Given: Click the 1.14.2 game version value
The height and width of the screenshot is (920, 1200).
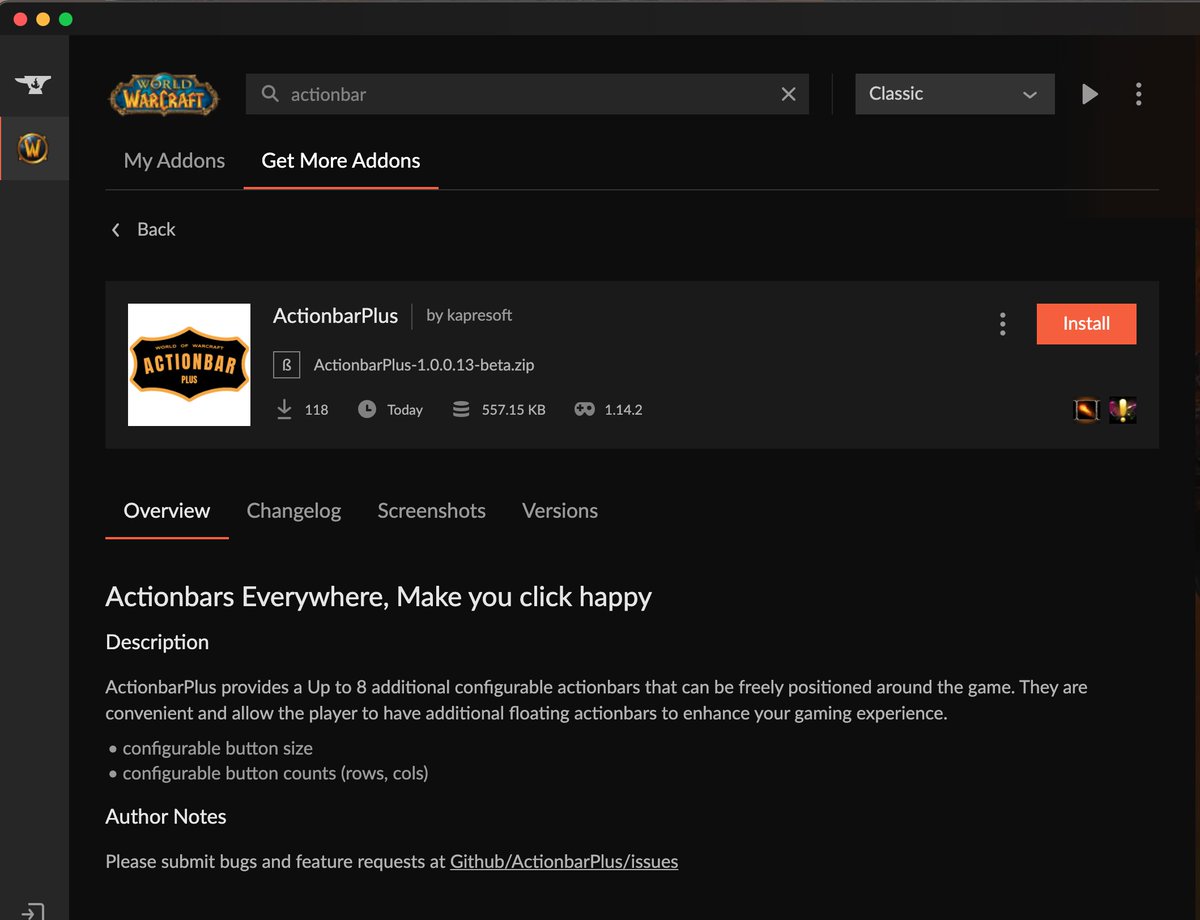Looking at the screenshot, I should pyautogui.click(x=623, y=410).
